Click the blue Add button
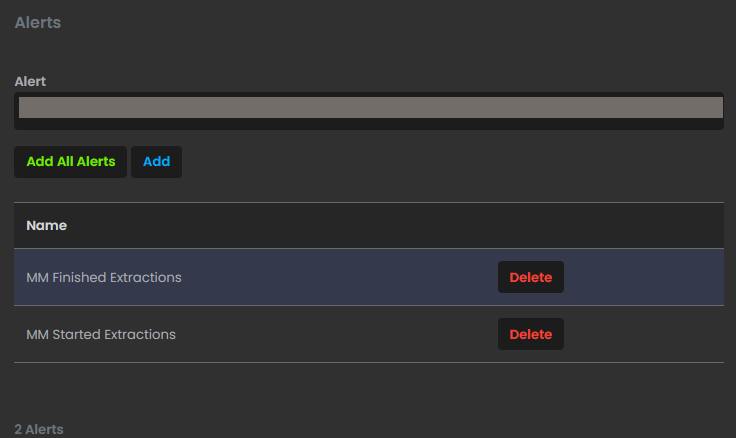The height and width of the screenshot is (438, 736). (156, 161)
